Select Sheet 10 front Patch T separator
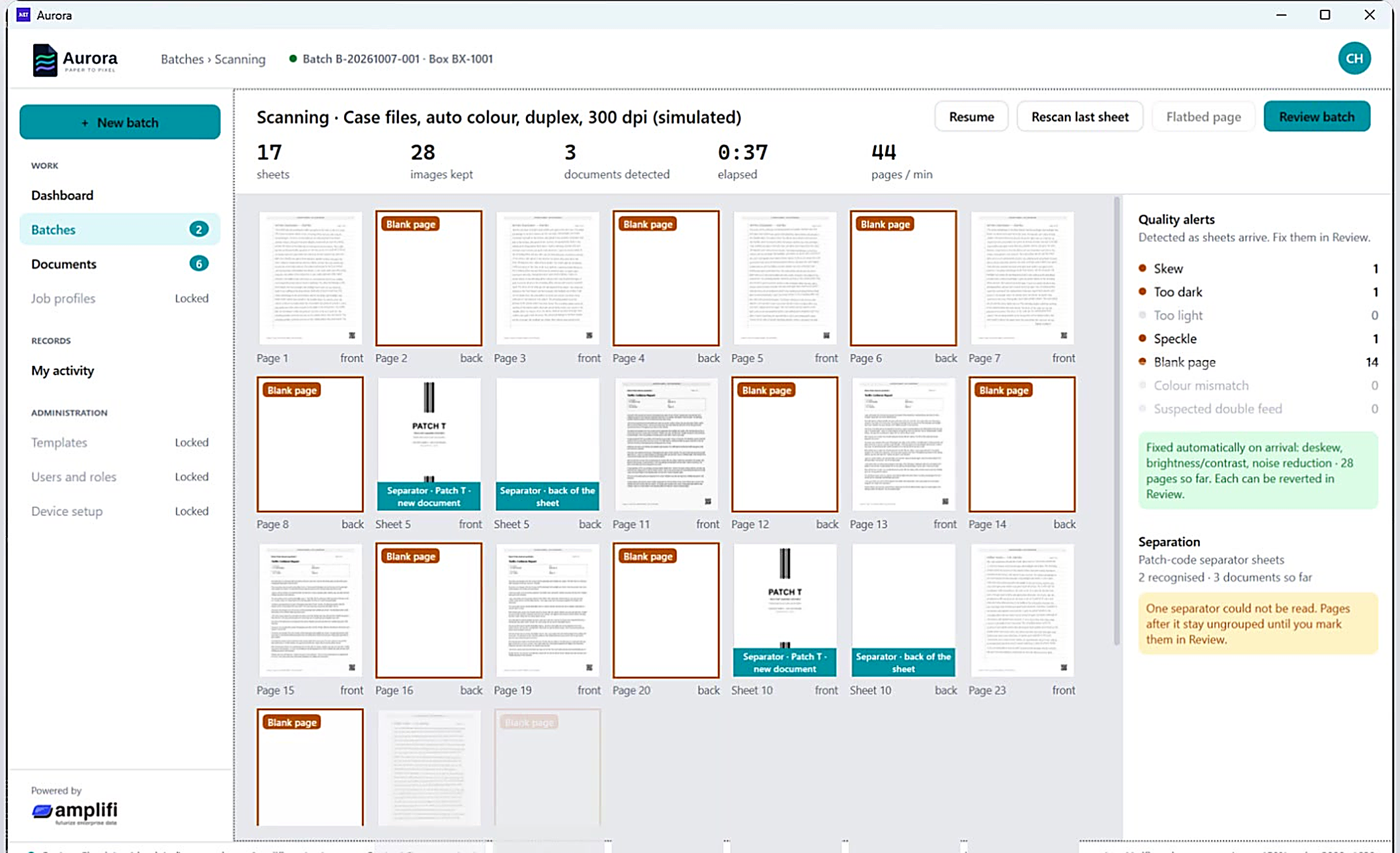 785,610
